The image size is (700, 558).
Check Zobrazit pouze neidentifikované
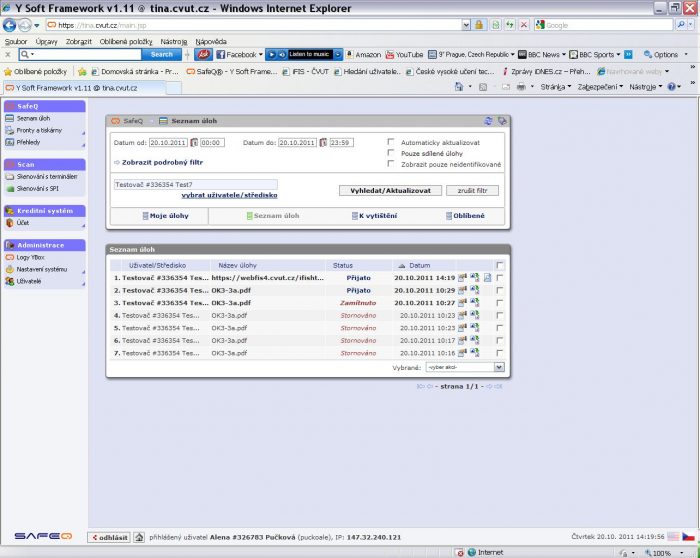click(x=391, y=163)
